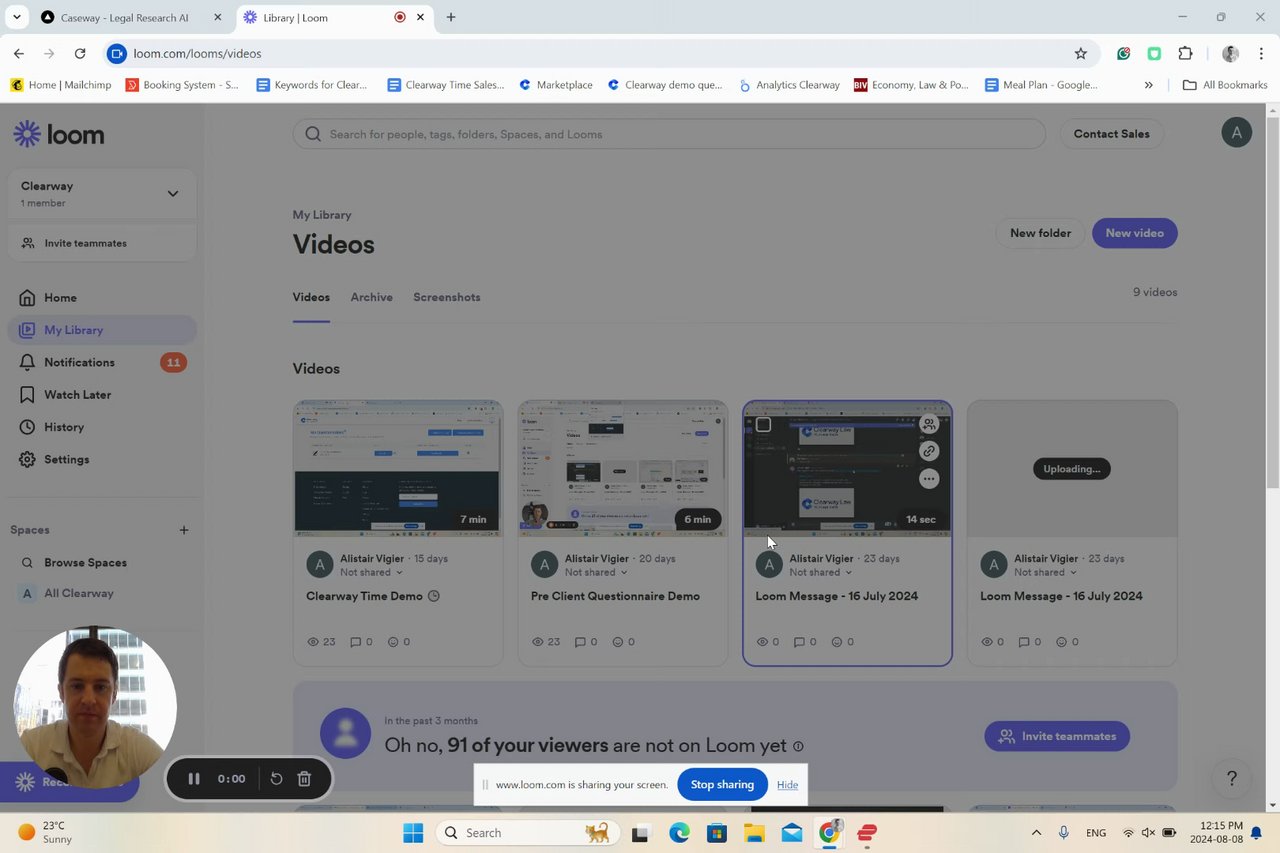Pause the Loom recording
This screenshot has width=1280, height=853.
(x=194, y=779)
